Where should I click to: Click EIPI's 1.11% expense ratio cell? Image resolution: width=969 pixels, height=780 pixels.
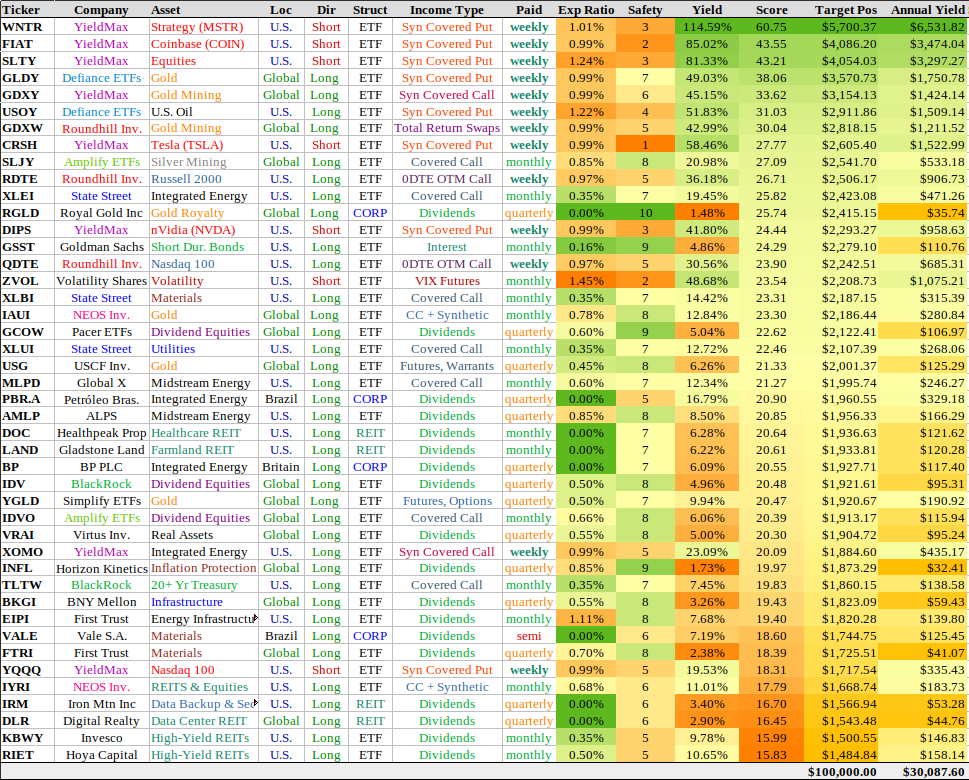pyautogui.click(x=586, y=619)
